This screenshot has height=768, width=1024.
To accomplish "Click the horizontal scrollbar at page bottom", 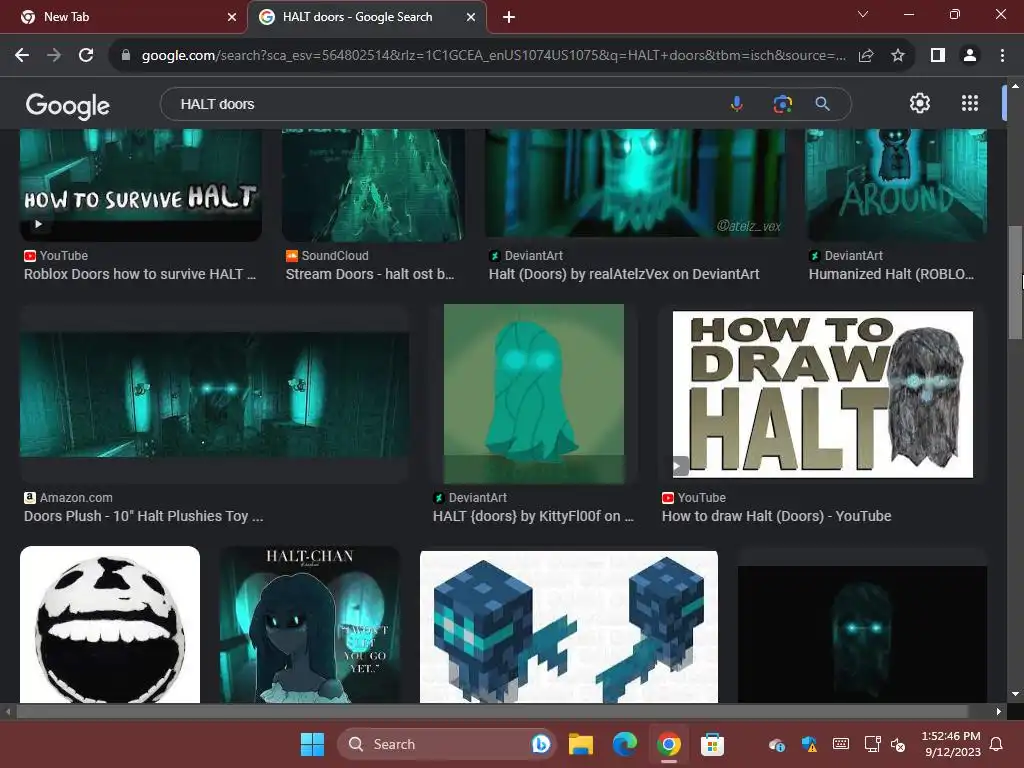I will click(x=492, y=711).
